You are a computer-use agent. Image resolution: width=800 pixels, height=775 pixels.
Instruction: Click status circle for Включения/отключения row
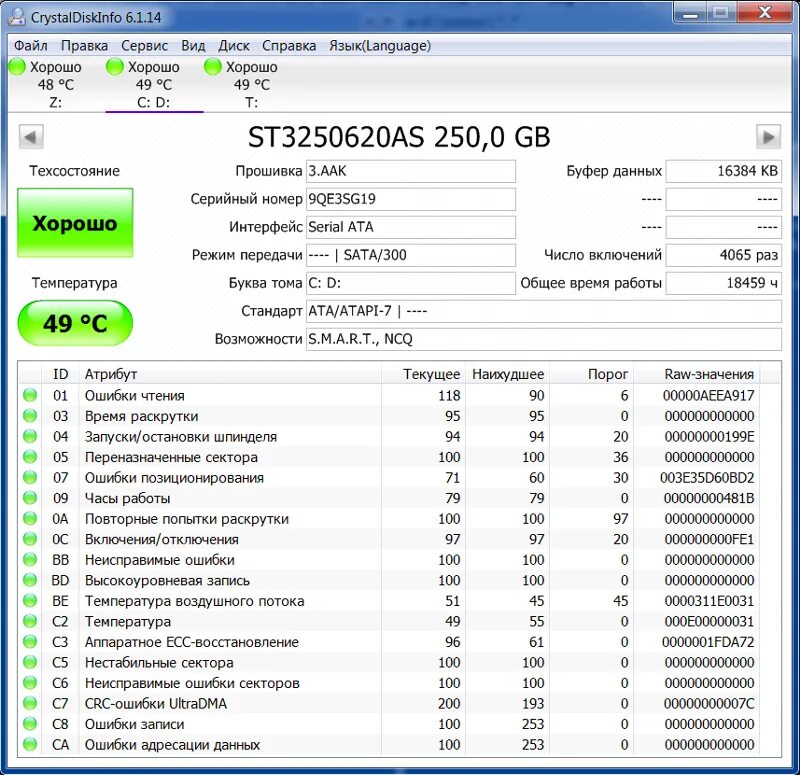tap(30, 539)
